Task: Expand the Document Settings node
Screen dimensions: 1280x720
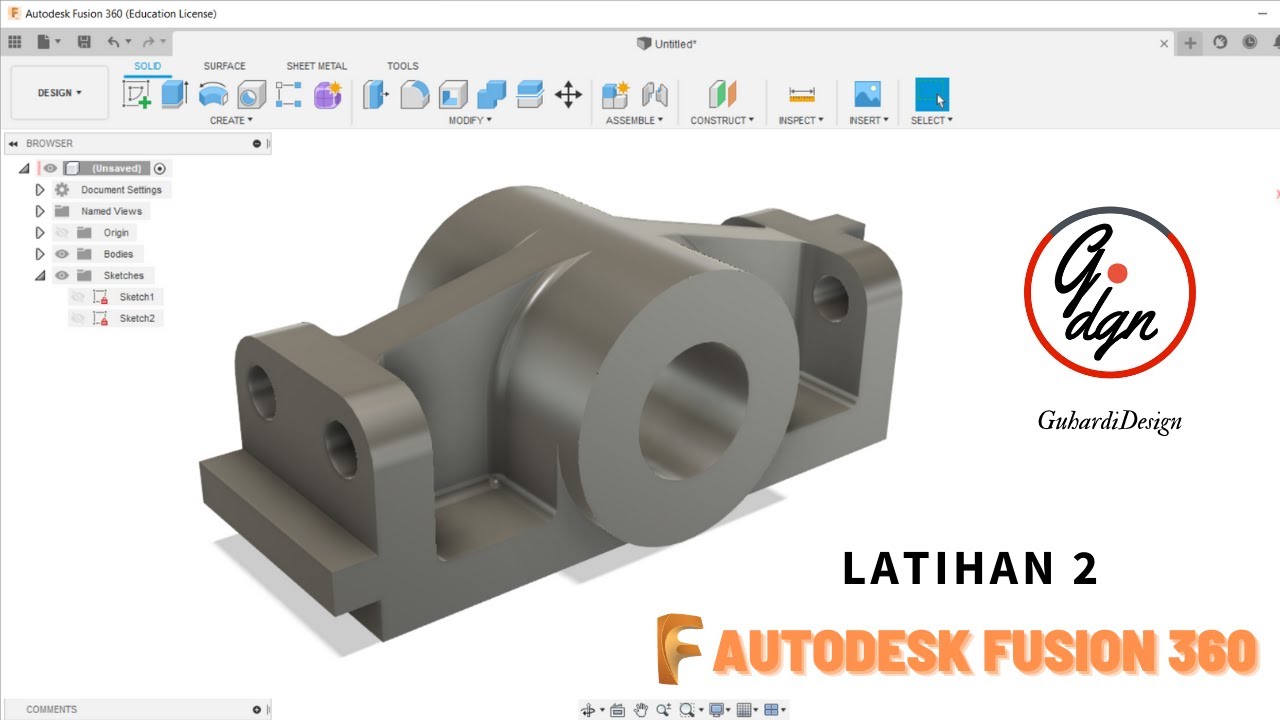Action: coord(40,190)
